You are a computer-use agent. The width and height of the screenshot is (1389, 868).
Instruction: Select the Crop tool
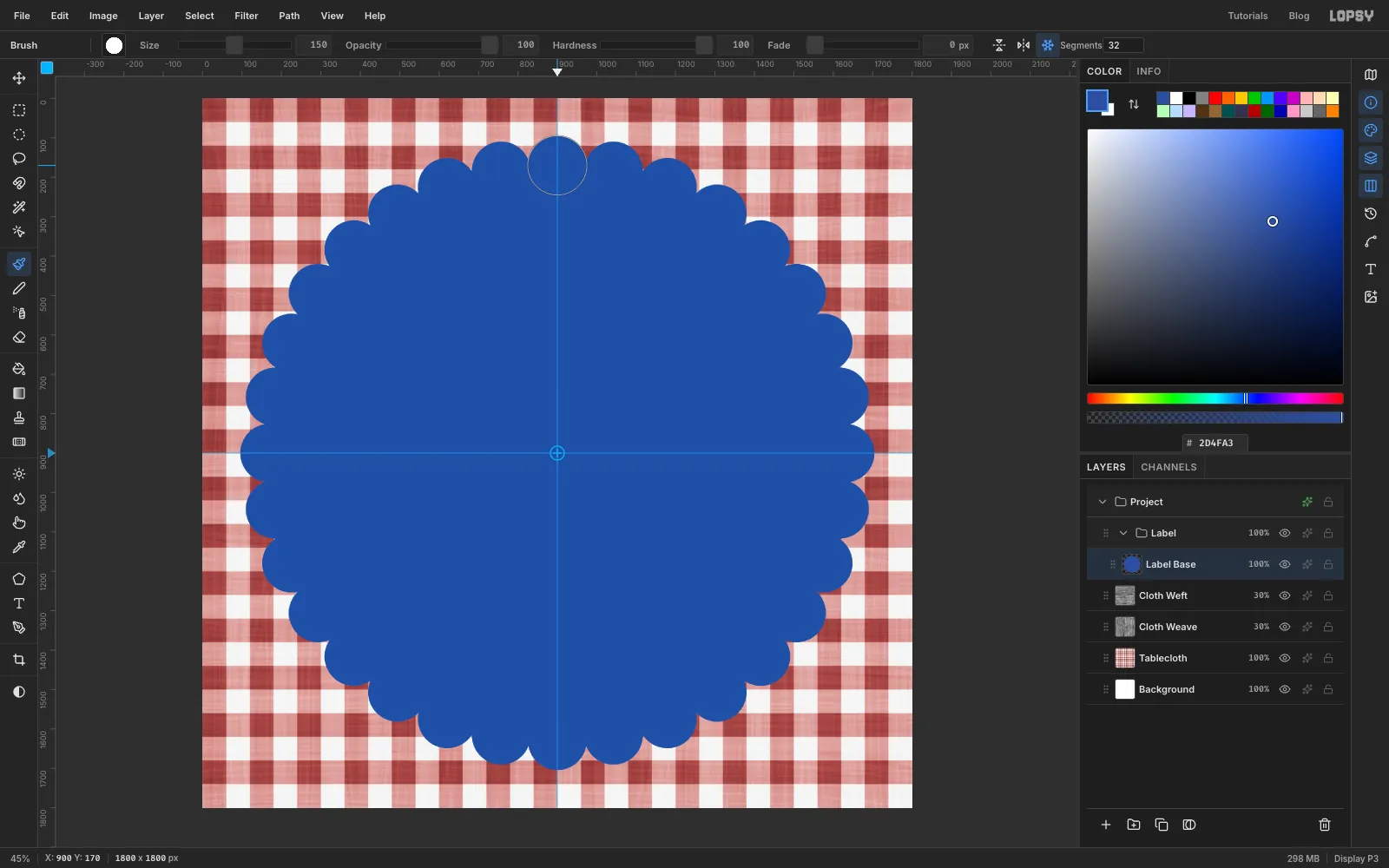pyautogui.click(x=18, y=660)
